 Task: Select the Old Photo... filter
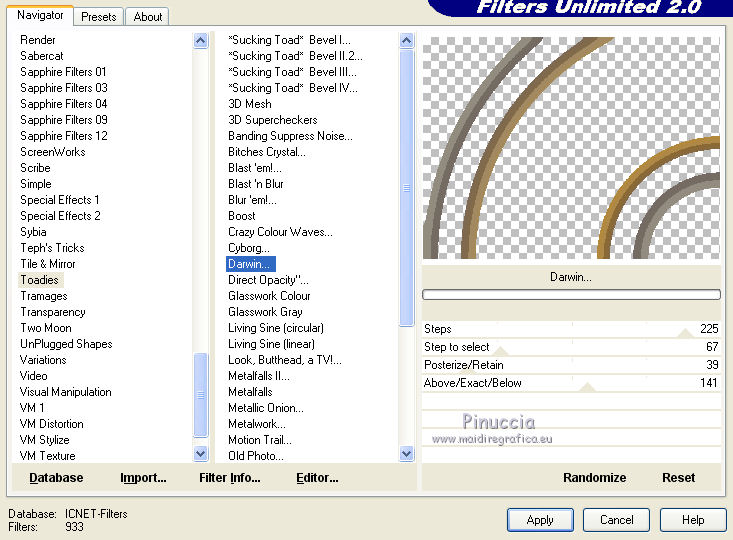point(256,456)
